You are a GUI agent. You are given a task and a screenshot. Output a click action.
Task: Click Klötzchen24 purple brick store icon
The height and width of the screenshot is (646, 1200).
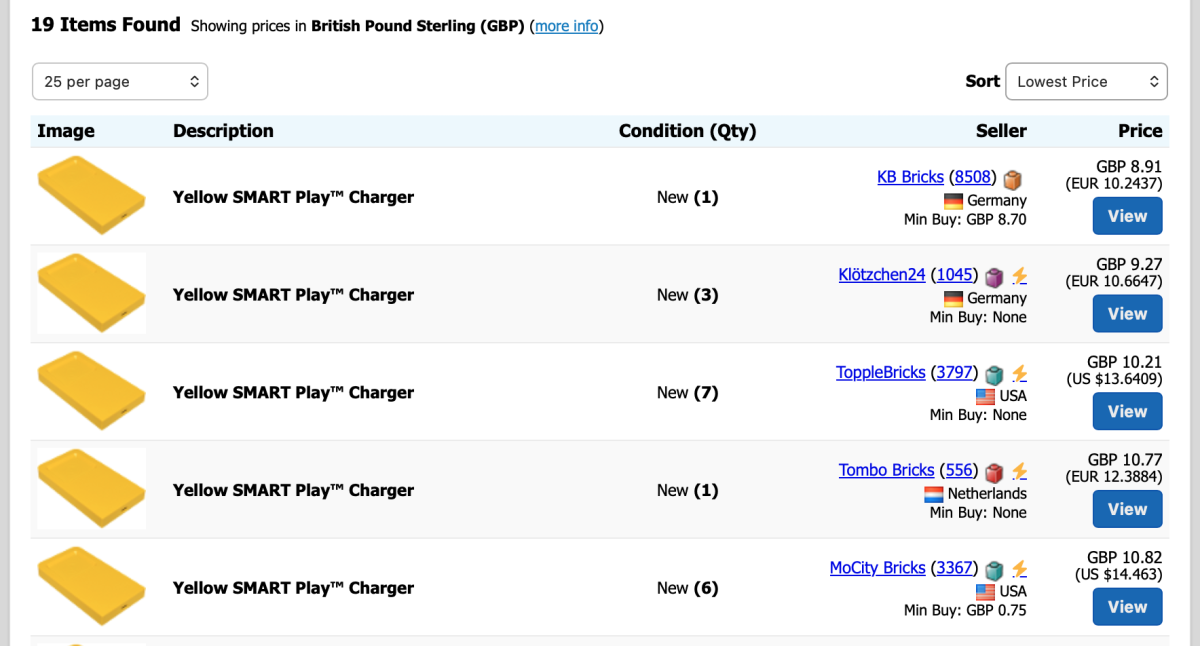[x=994, y=276]
